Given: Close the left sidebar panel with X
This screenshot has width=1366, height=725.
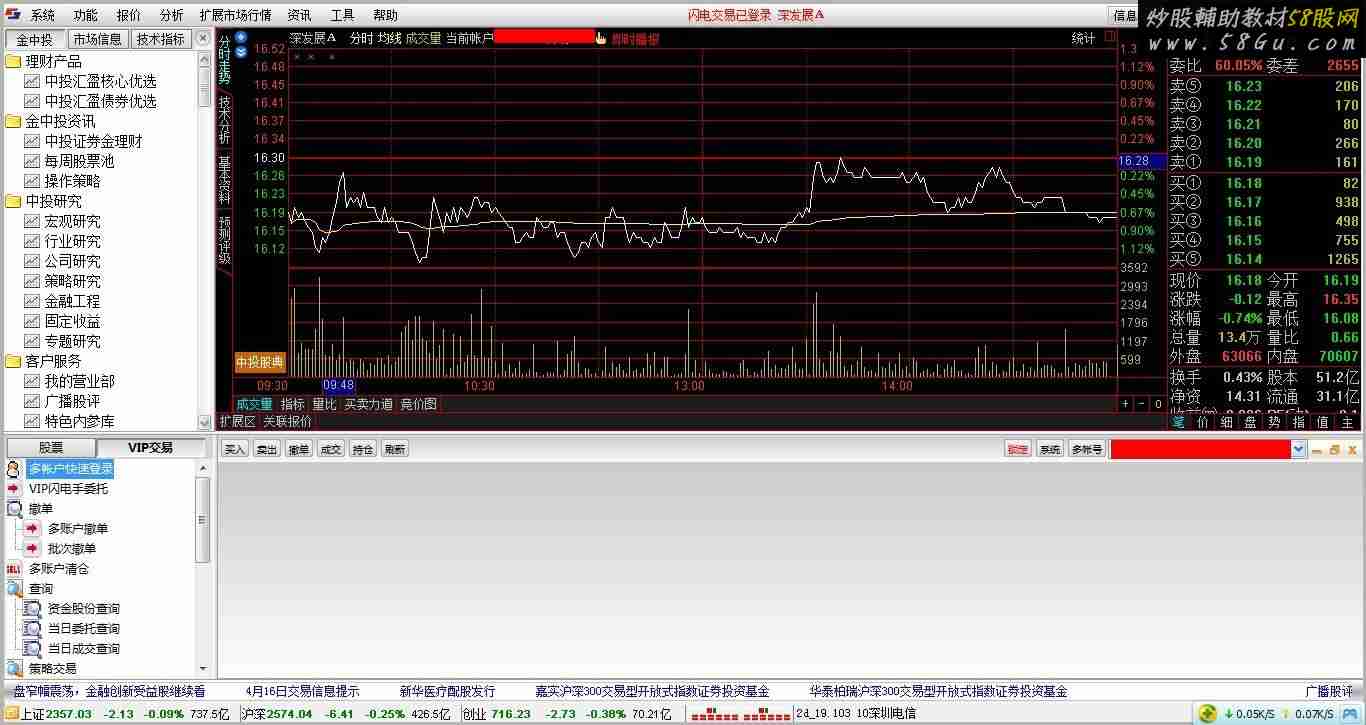Looking at the screenshot, I should (203, 39).
